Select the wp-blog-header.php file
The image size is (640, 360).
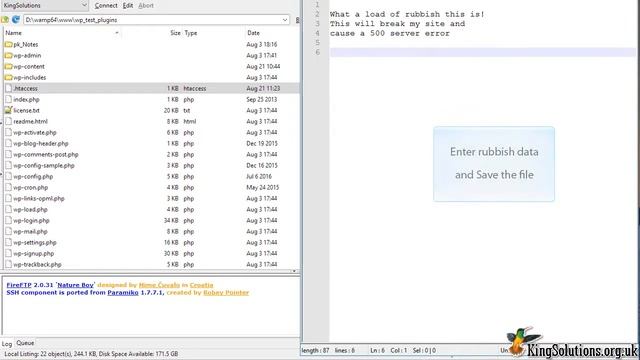pyautogui.click(x=40, y=144)
